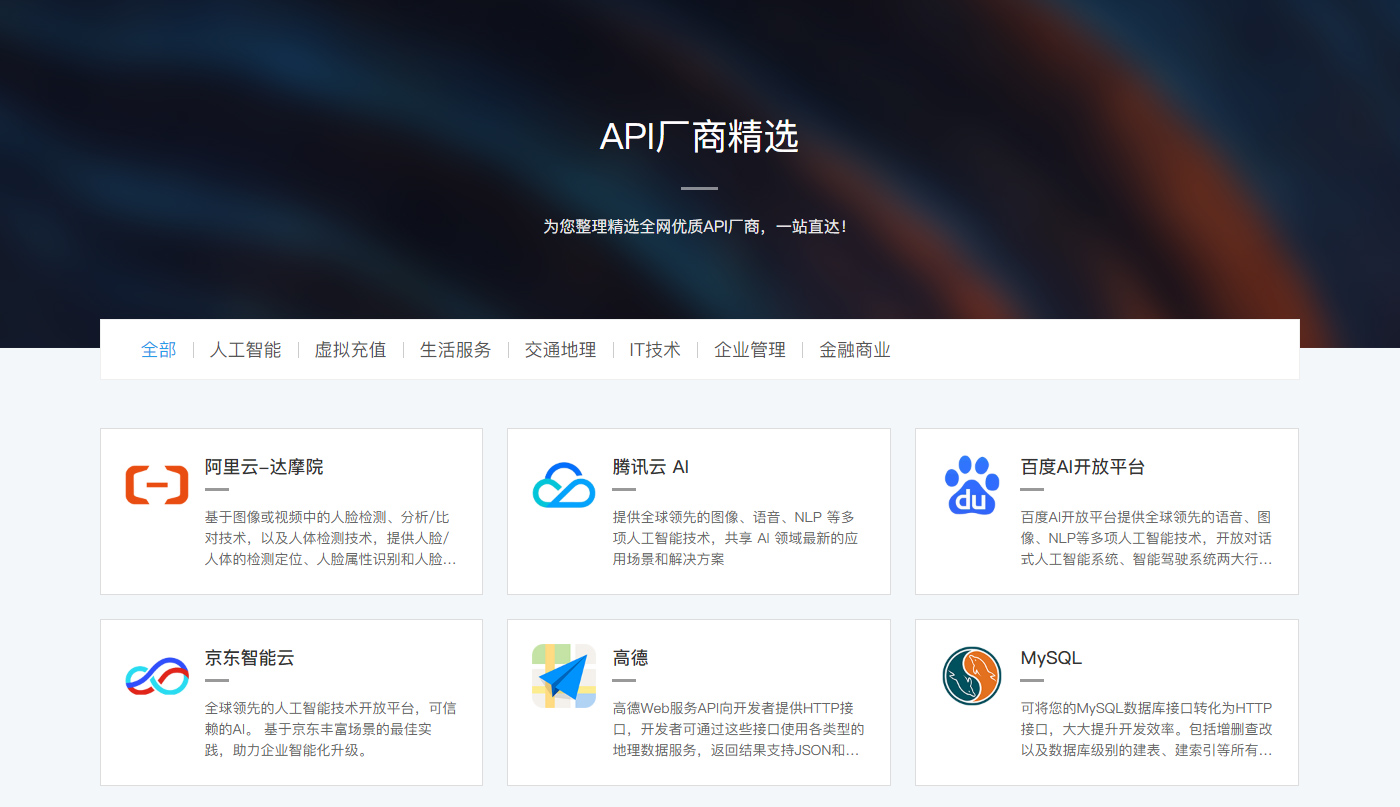Click the Gaode paper plane map icon

point(564,676)
